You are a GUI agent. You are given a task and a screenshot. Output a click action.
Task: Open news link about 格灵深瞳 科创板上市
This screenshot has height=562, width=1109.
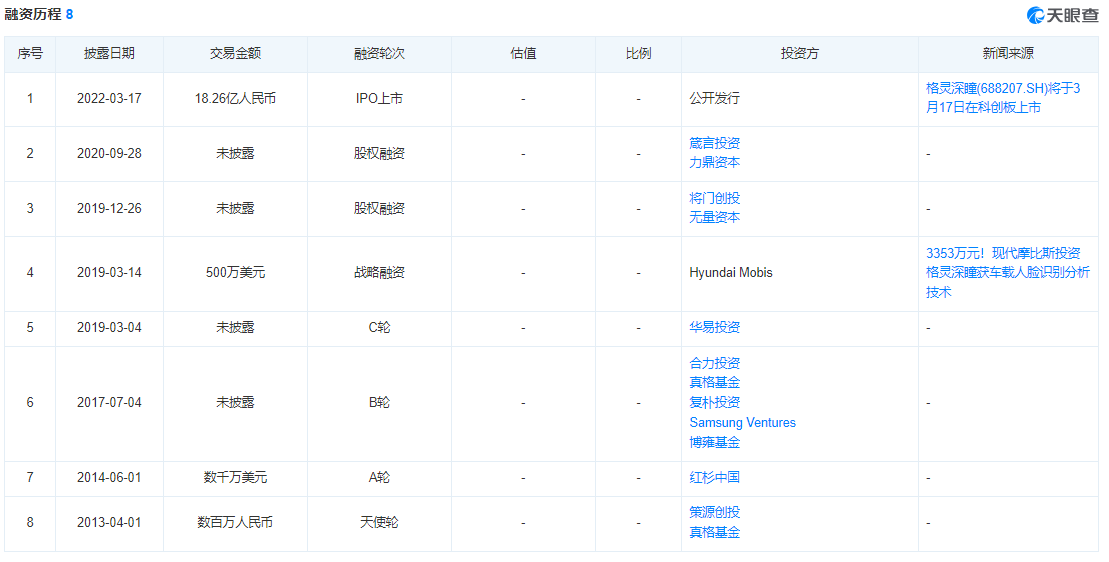tap(1003, 98)
